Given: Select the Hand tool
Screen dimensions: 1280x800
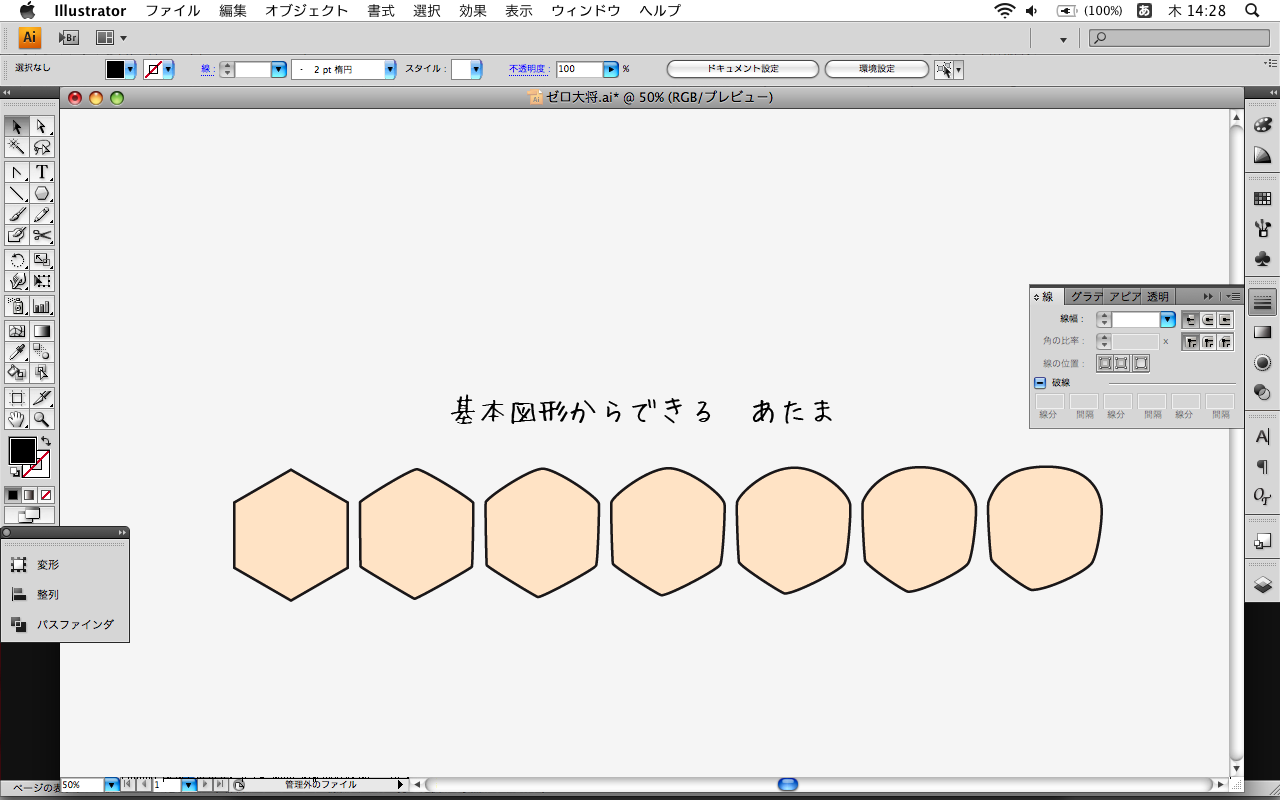Looking at the screenshot, I should point(17,419).
